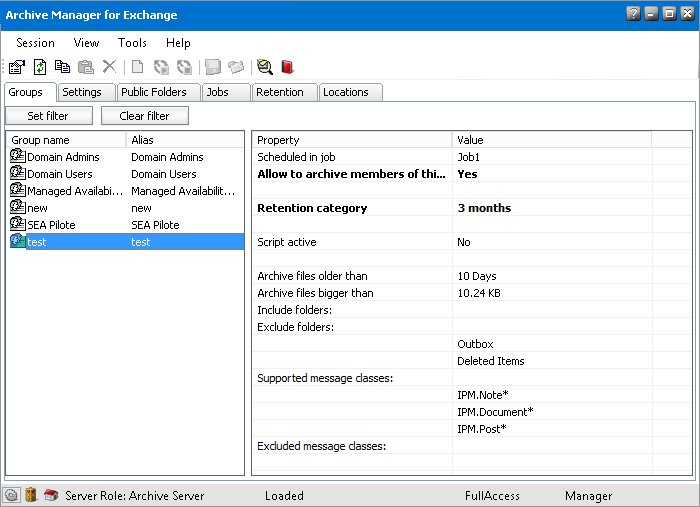Click the traffic light status bar icon
This screenshot has width=700, height=507.
click(x=31, y=495)
